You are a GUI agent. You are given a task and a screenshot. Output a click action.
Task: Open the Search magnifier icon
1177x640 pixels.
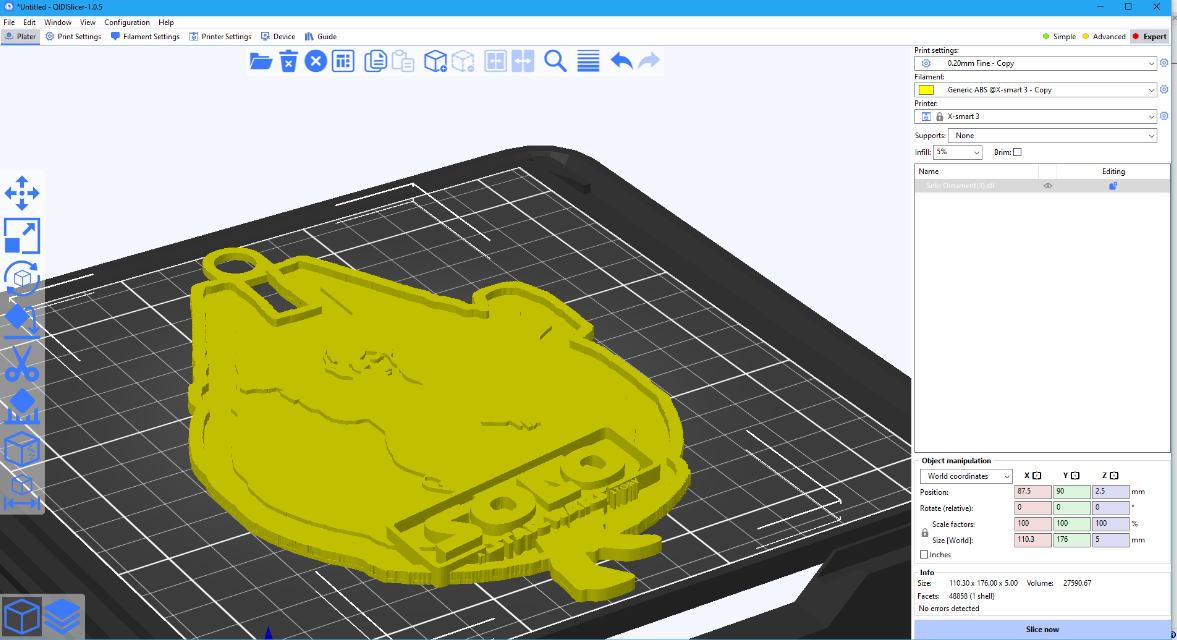(x=555, y=61)
